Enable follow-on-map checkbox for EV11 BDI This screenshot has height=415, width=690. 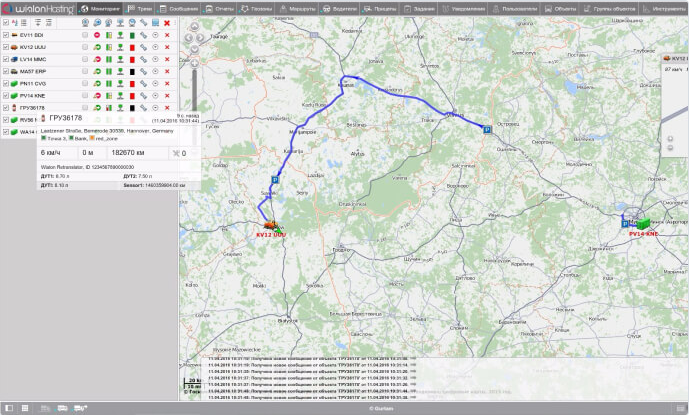pyautogui.click(x=85, y=35)
